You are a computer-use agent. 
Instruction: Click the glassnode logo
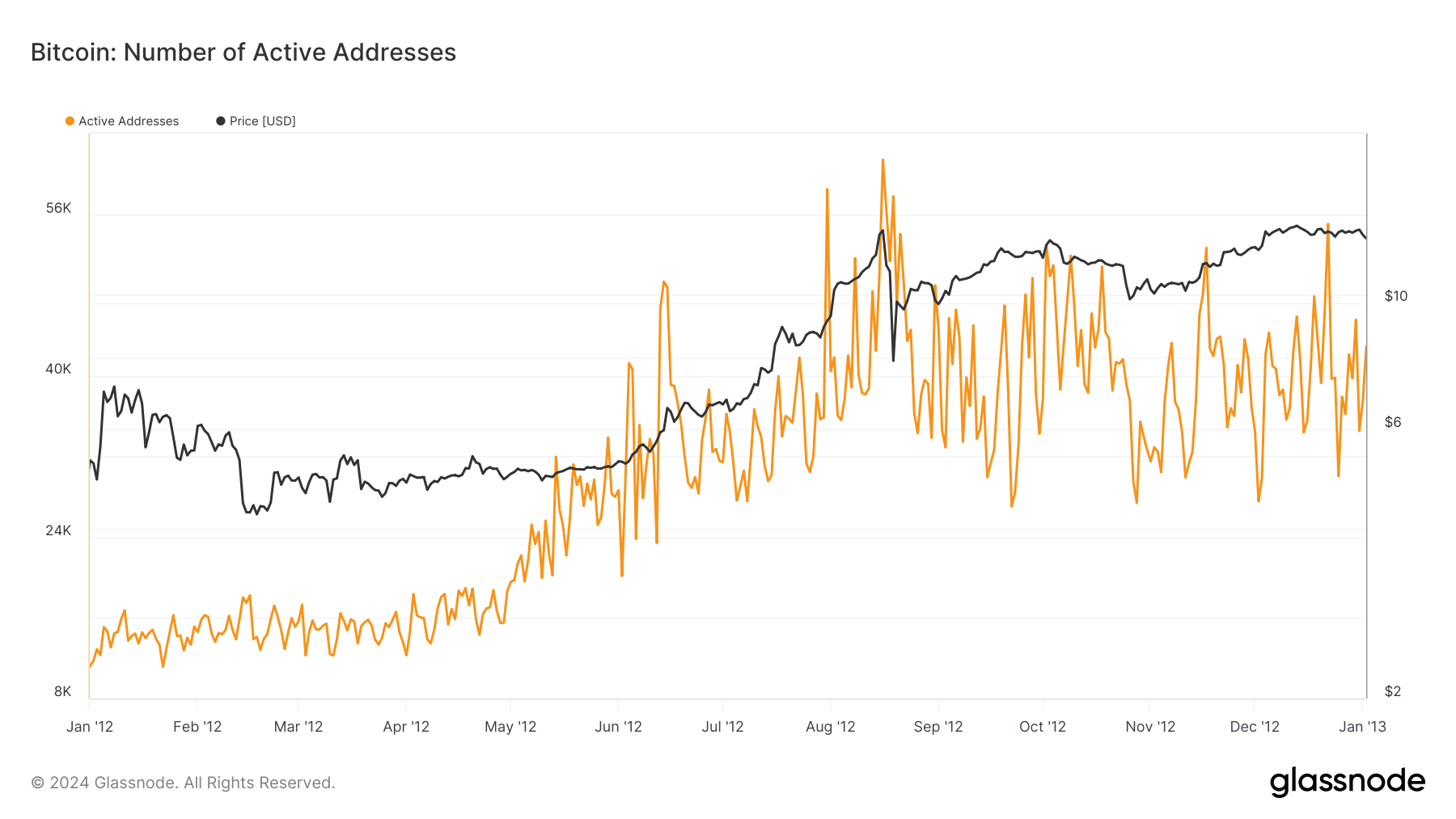(x=1348, y=781)
